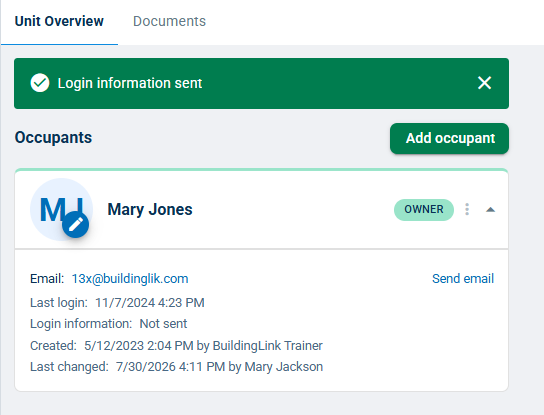Click the MJ avatar circle
This screenshot has height=415, width=544.
[61, 209]
